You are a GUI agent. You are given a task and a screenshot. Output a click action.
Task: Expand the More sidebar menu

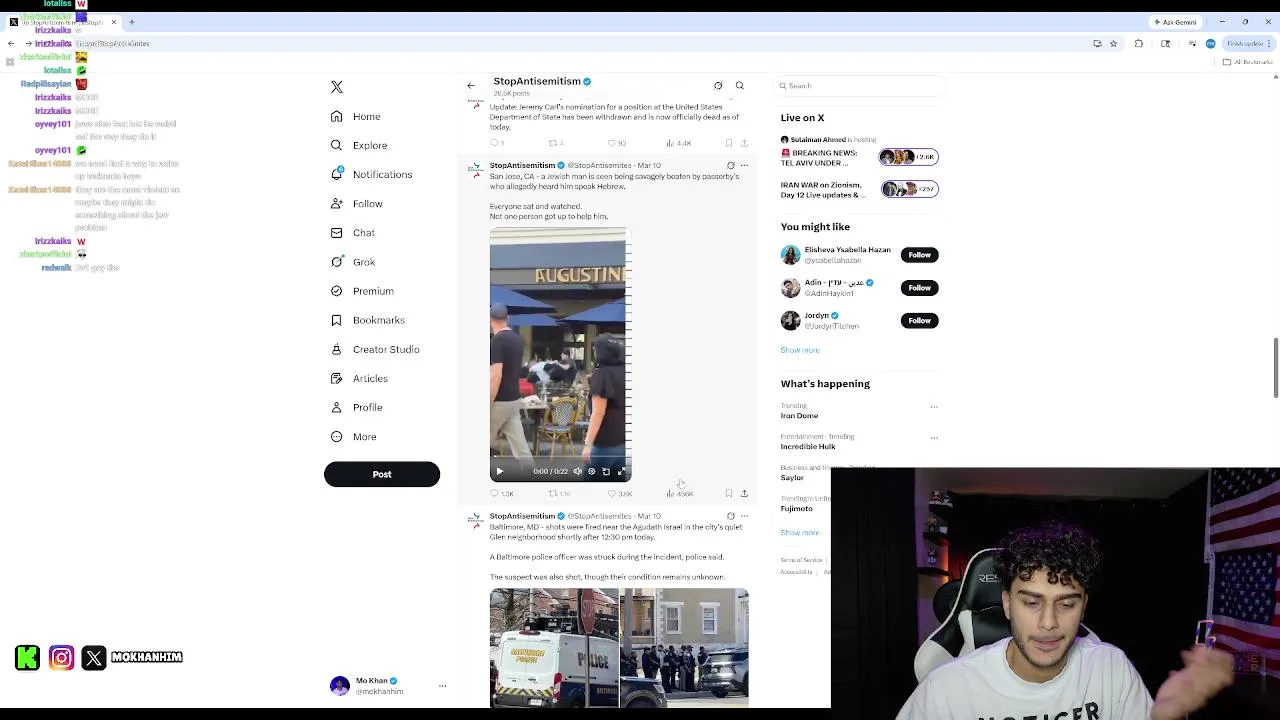coord(353,436)
